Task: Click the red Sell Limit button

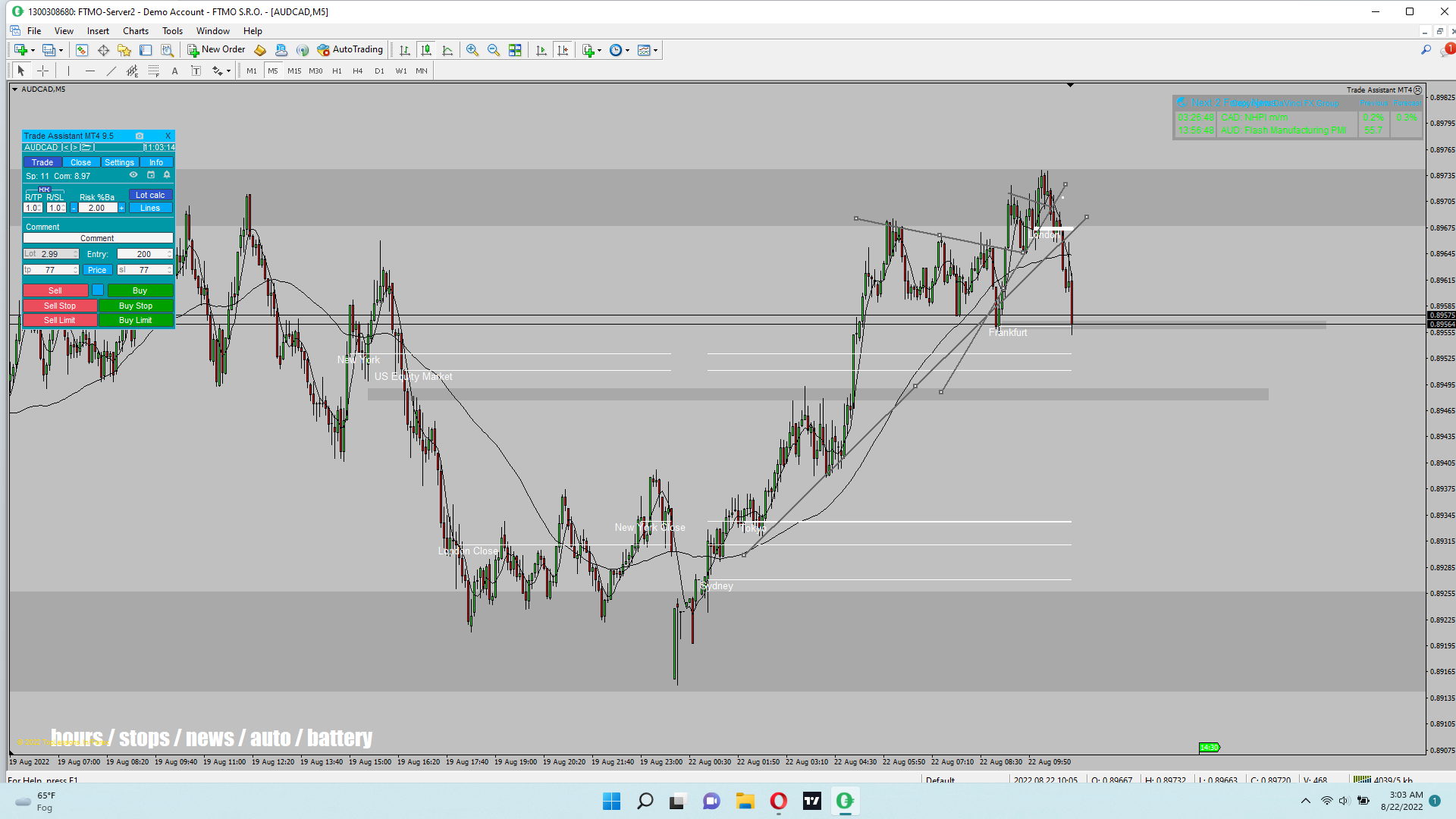Action: point(59,320)
